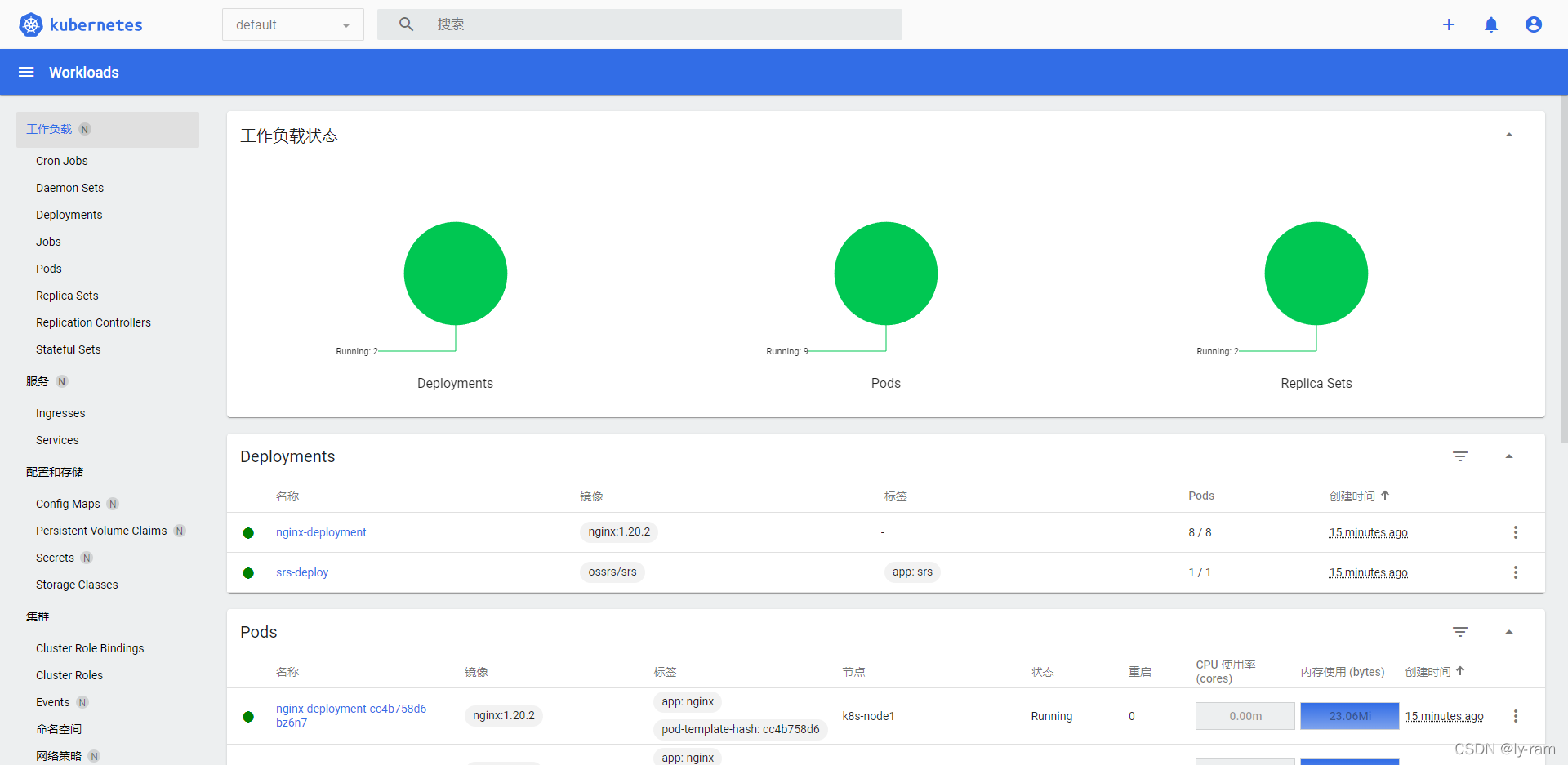
Task: Open actions menu for srs-deploy row
Action: point(1516,572)
